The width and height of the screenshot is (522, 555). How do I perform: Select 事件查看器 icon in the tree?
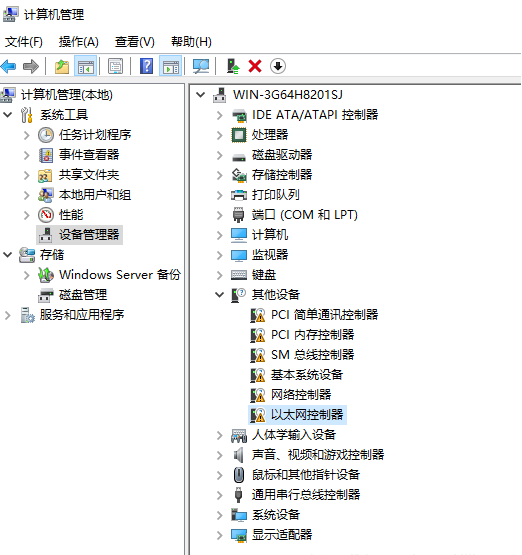(46, 155)
